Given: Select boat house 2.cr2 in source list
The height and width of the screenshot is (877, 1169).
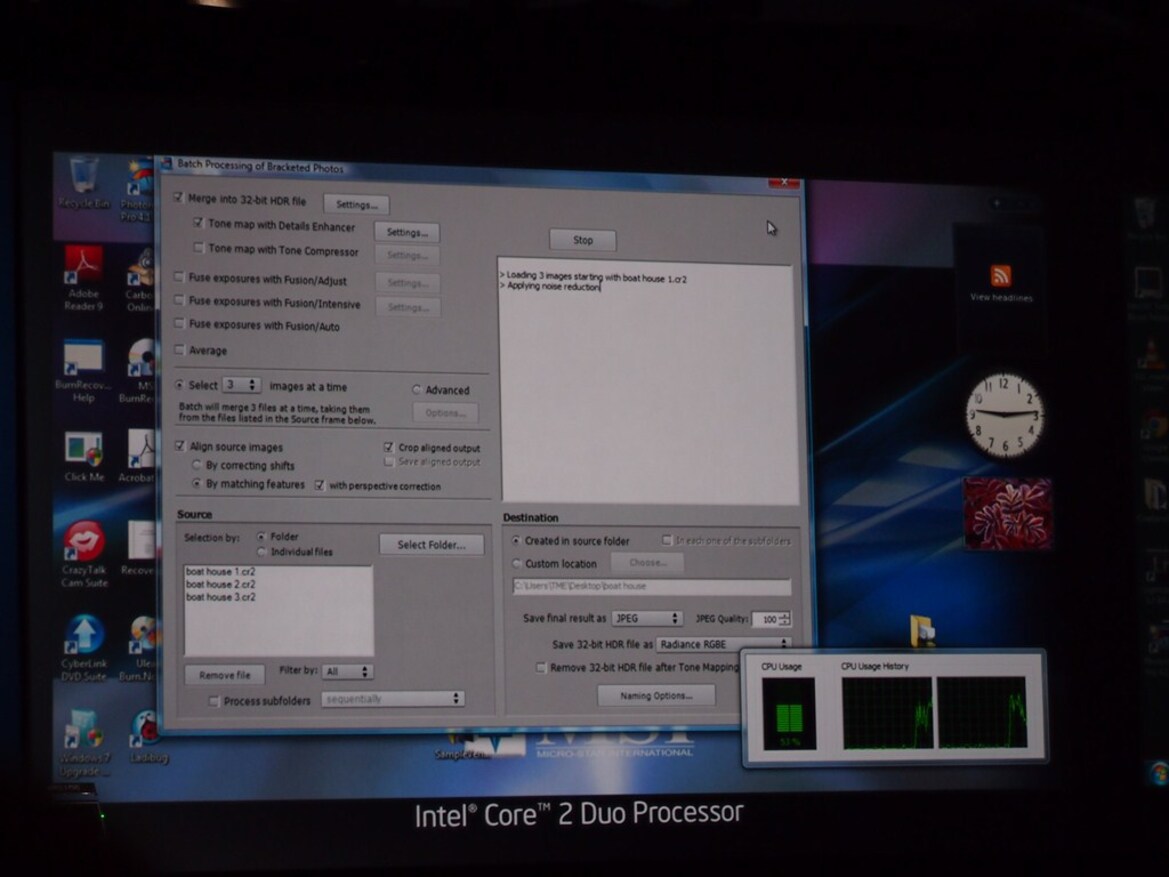Looking at the screenshot, I should click(x=221, y=584).
